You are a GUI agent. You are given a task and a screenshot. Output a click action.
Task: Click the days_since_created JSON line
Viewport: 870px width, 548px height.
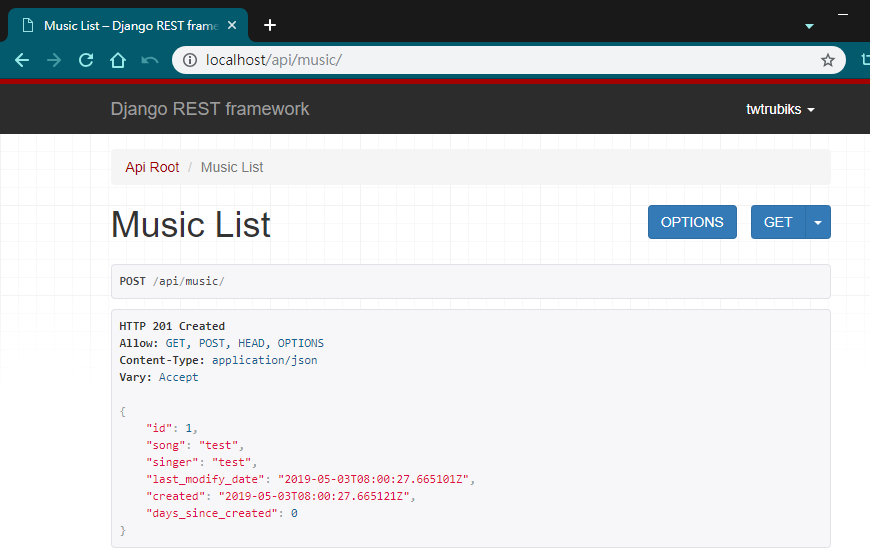point(221,513)
